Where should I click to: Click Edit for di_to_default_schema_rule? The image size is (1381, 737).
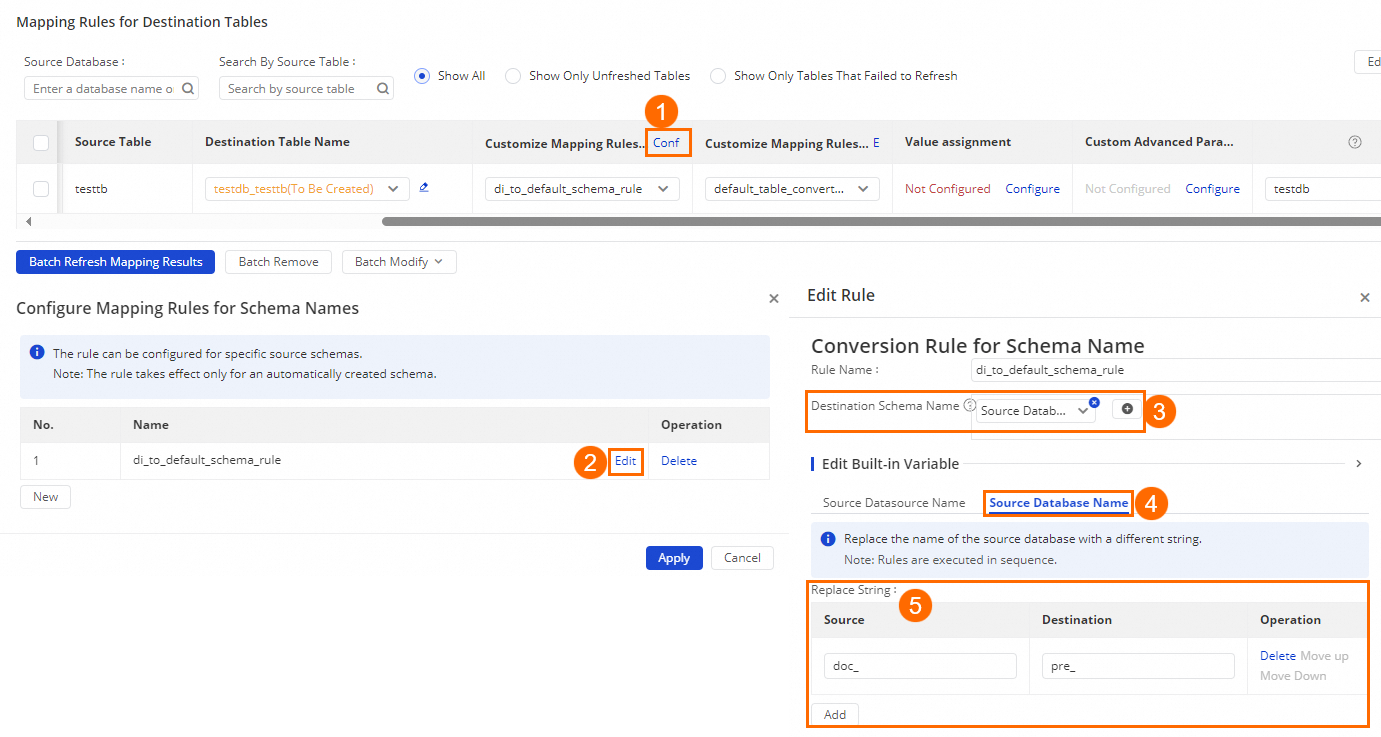[625, 461]
